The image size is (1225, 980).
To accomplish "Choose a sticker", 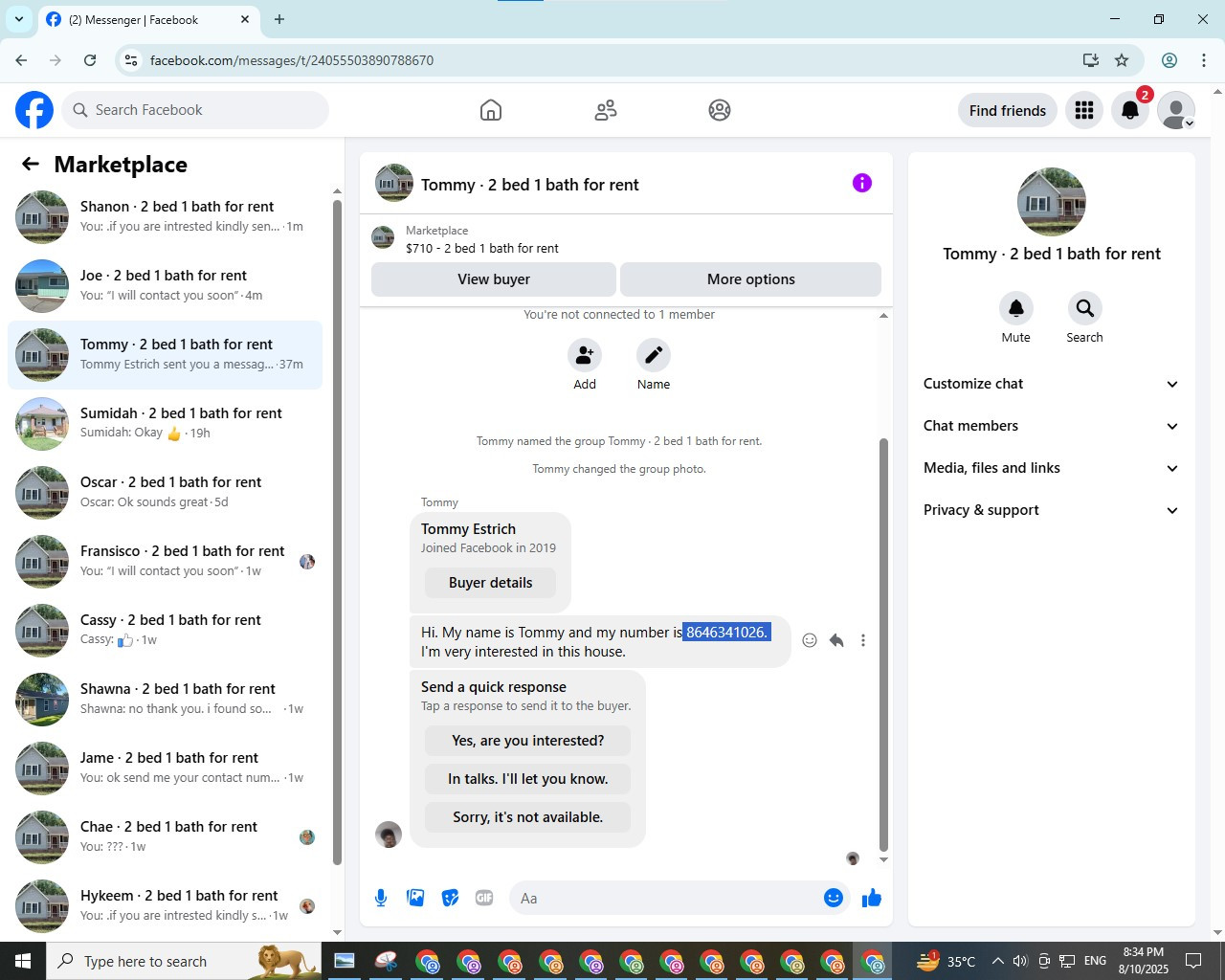I will (450, 898).
